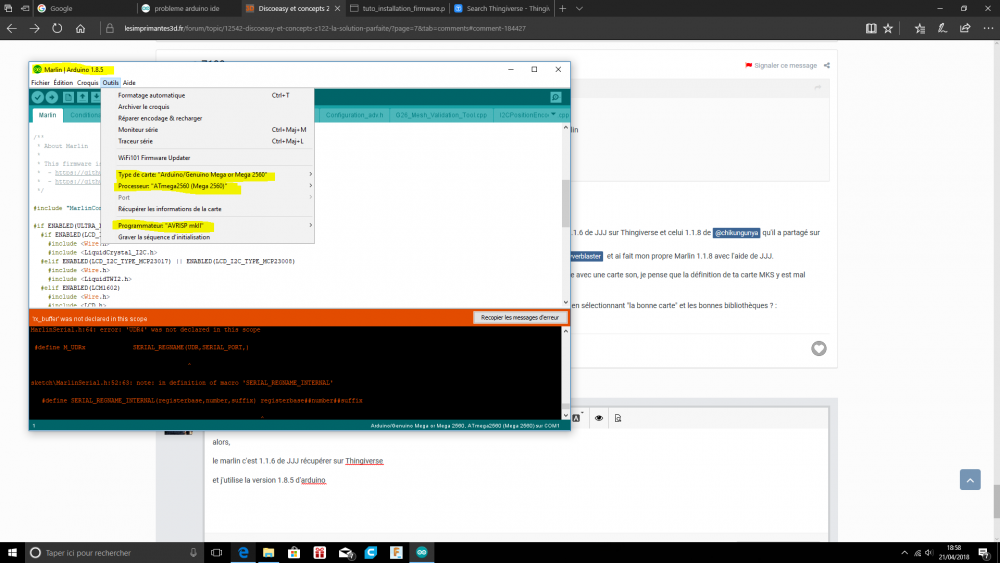Open File Explorer from the taskbar
Image resolution: width=1000 pixels, height=563 pixels.
[268, 552]
